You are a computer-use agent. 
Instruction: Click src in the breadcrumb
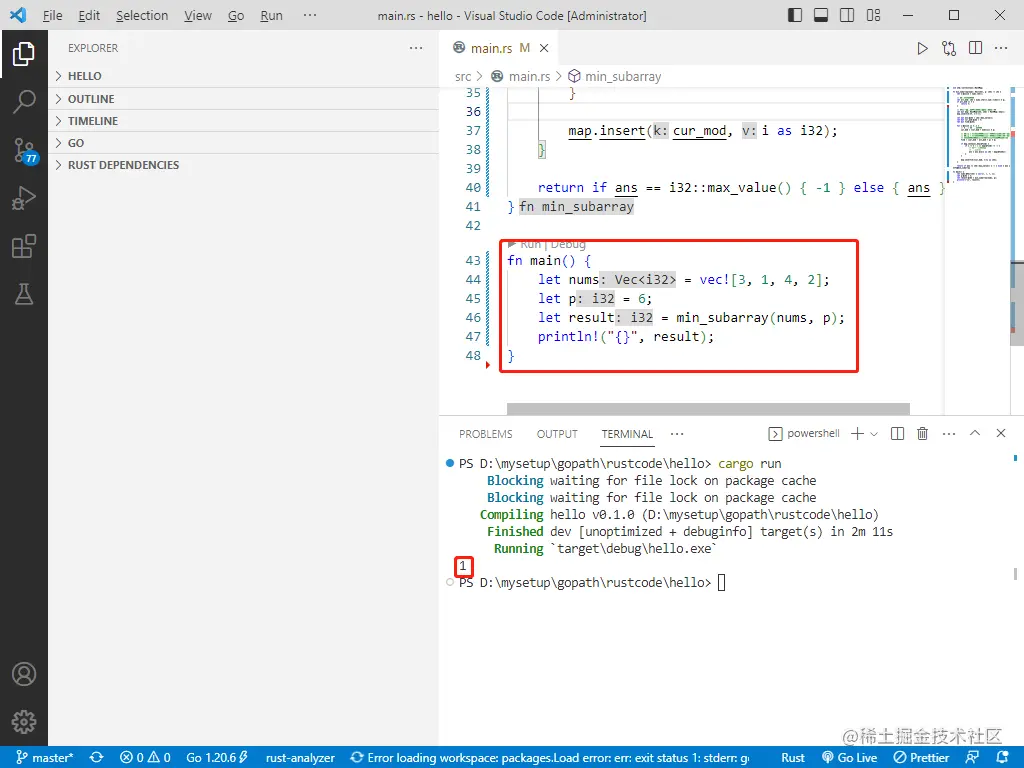[x=462, y=76]
